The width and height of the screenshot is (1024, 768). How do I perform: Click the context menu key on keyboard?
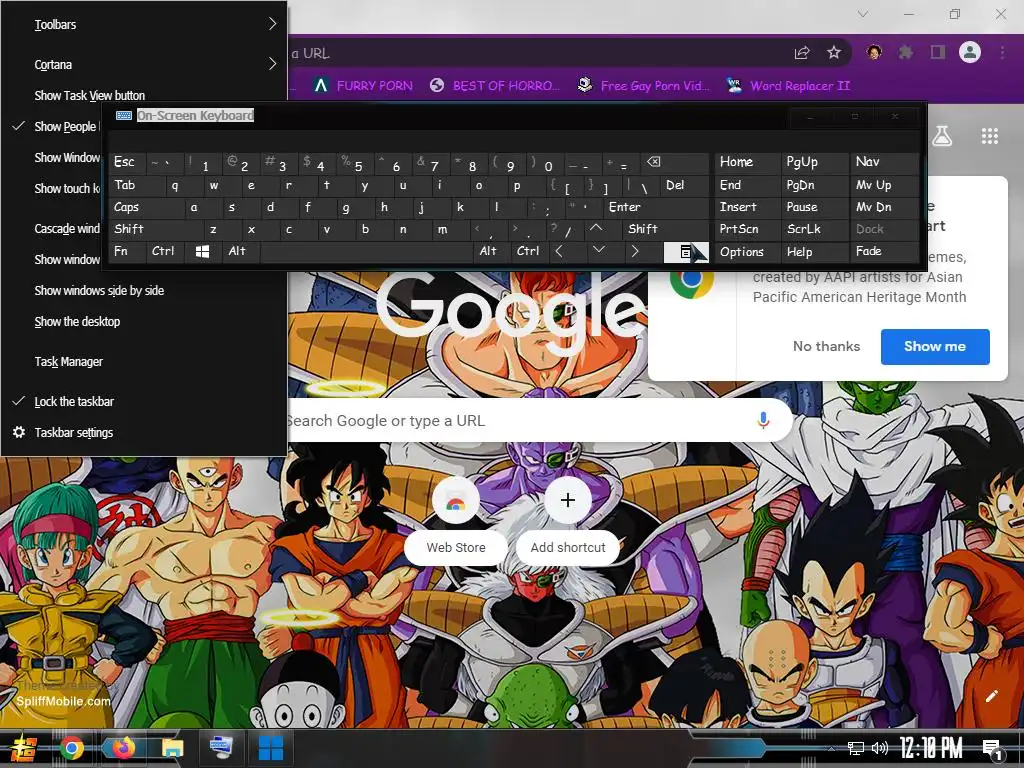[x=685, y=252]
